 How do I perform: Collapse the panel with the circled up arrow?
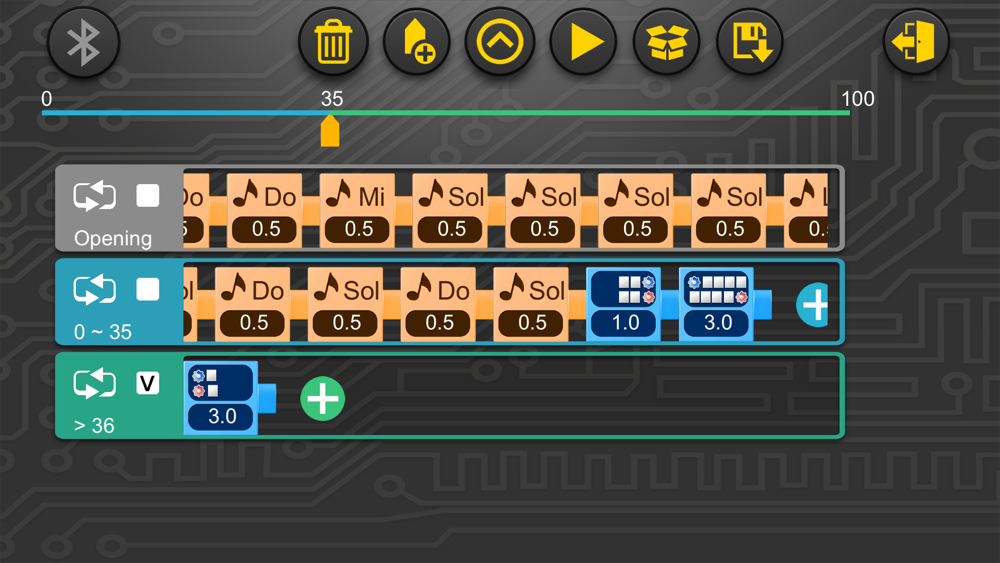(499, 42)
